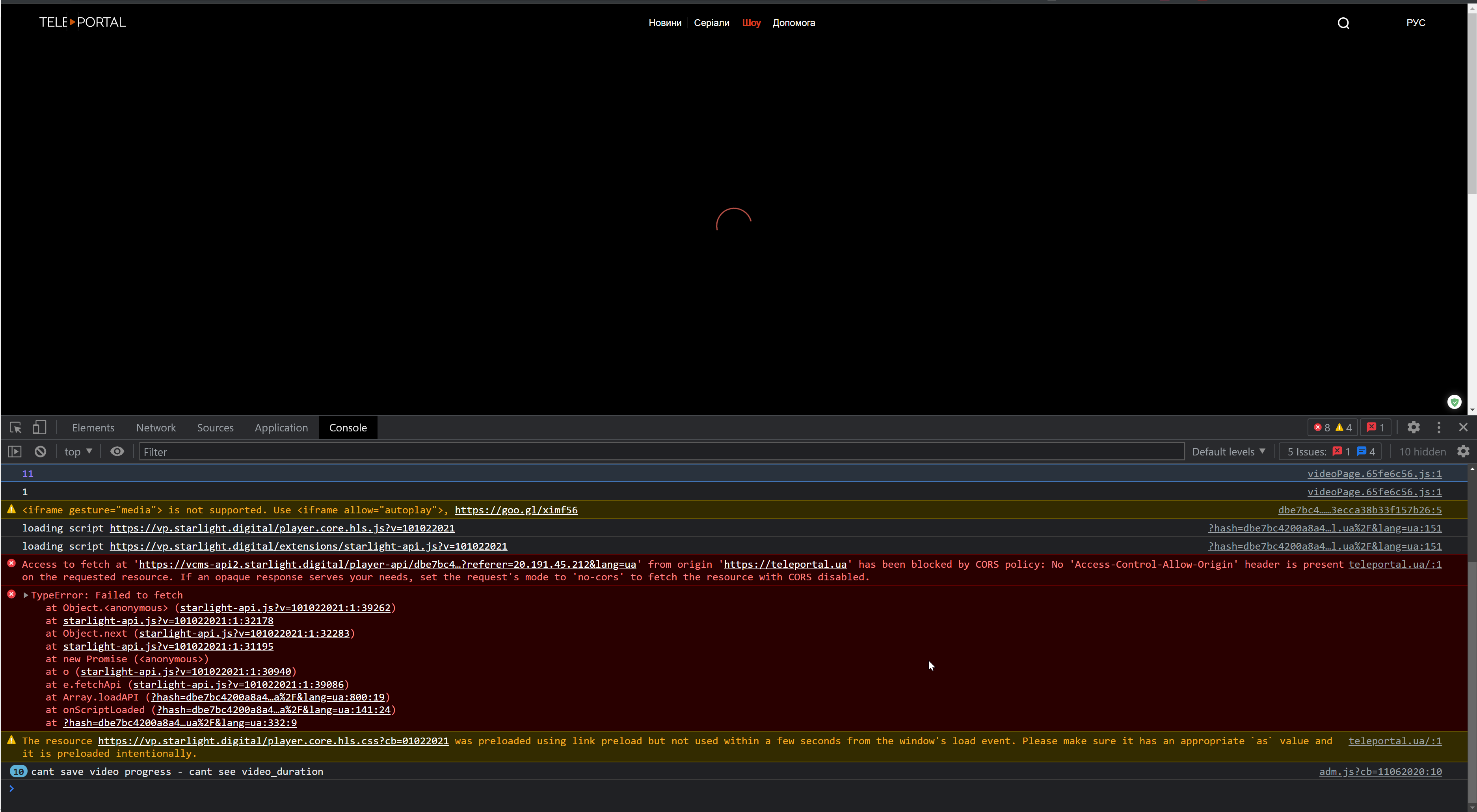Click the green shield overlay icon
Screen dimensions: 1477x812
1455,402
